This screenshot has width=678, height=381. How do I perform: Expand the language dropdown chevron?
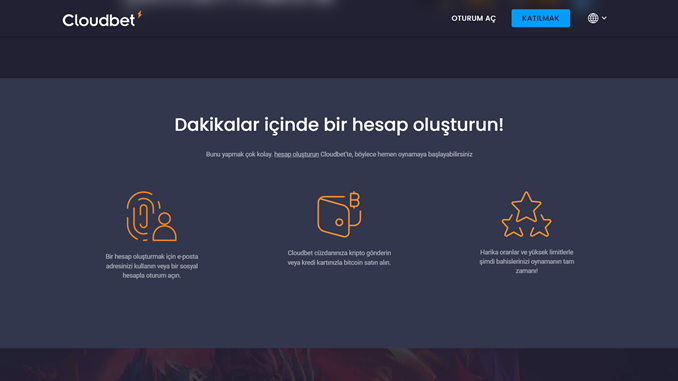pyautogui.click(x=604, y=18)
